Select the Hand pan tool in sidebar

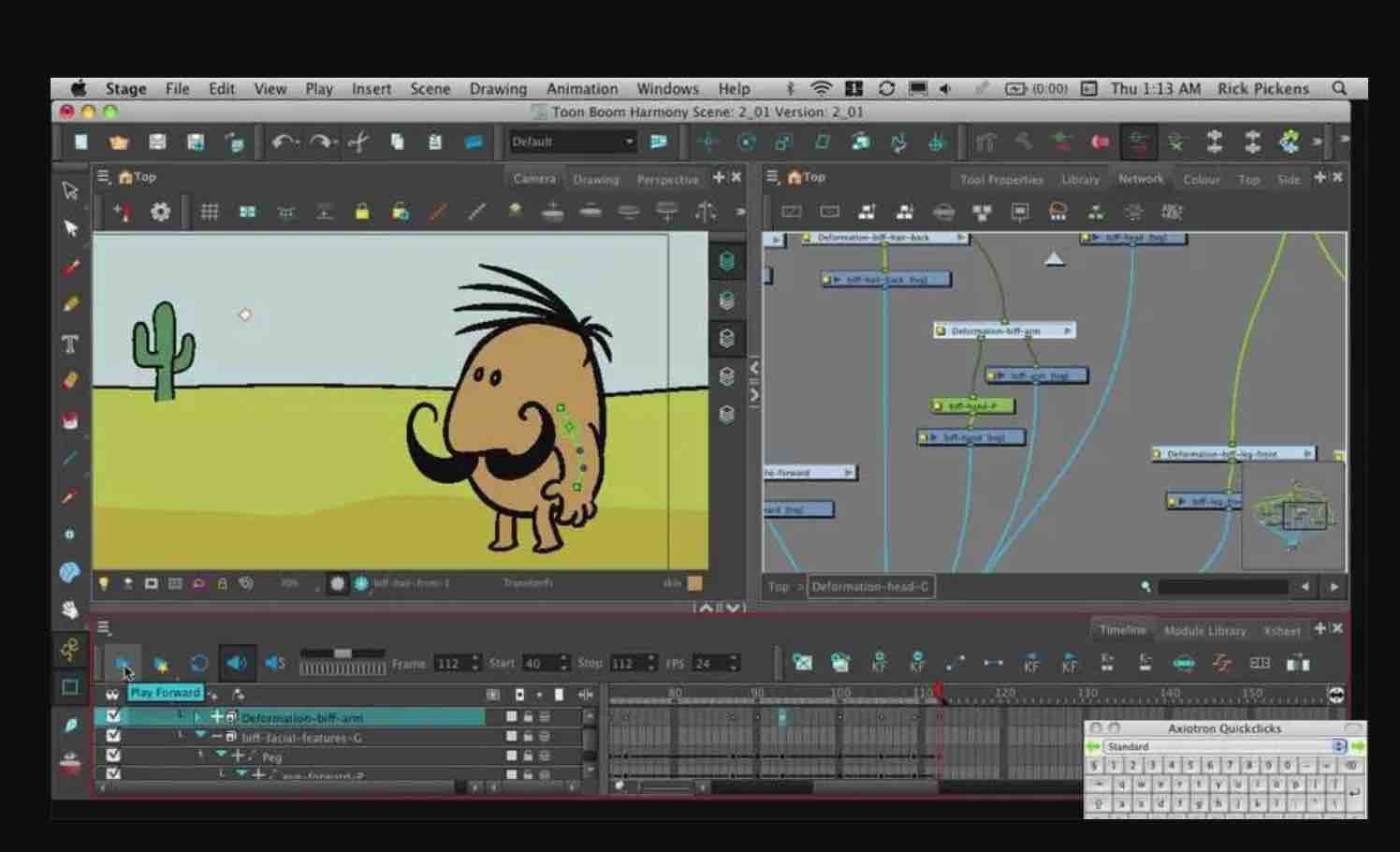pos(70,610)
